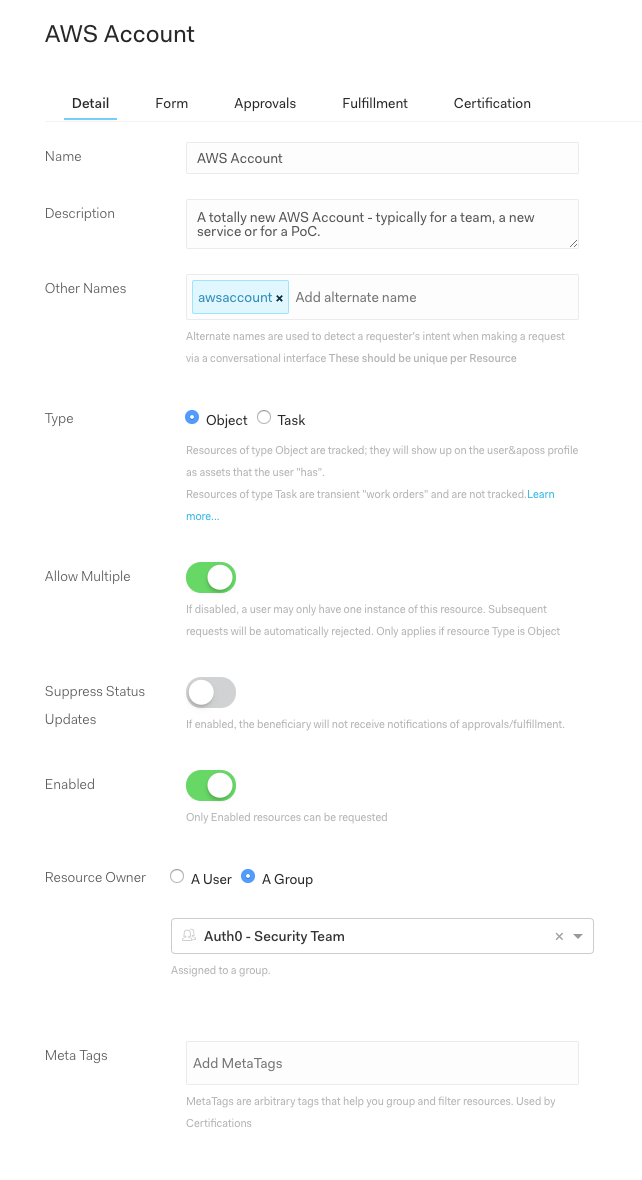Enable Suppress Status Updates
Viewport: 642px width, 1180px height.
(x=210, y=692)
